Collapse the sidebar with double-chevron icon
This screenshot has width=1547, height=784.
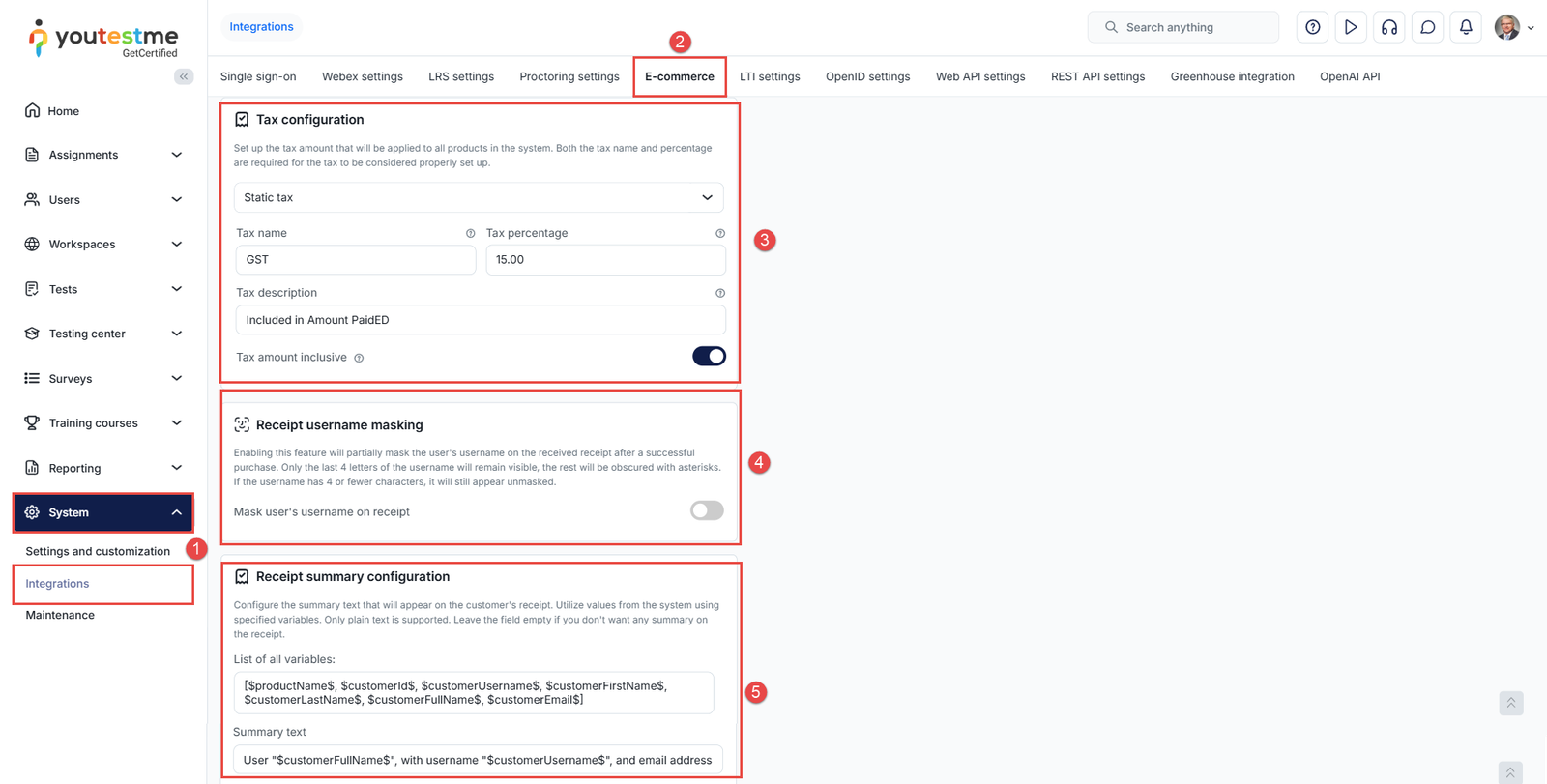[184, 76]
